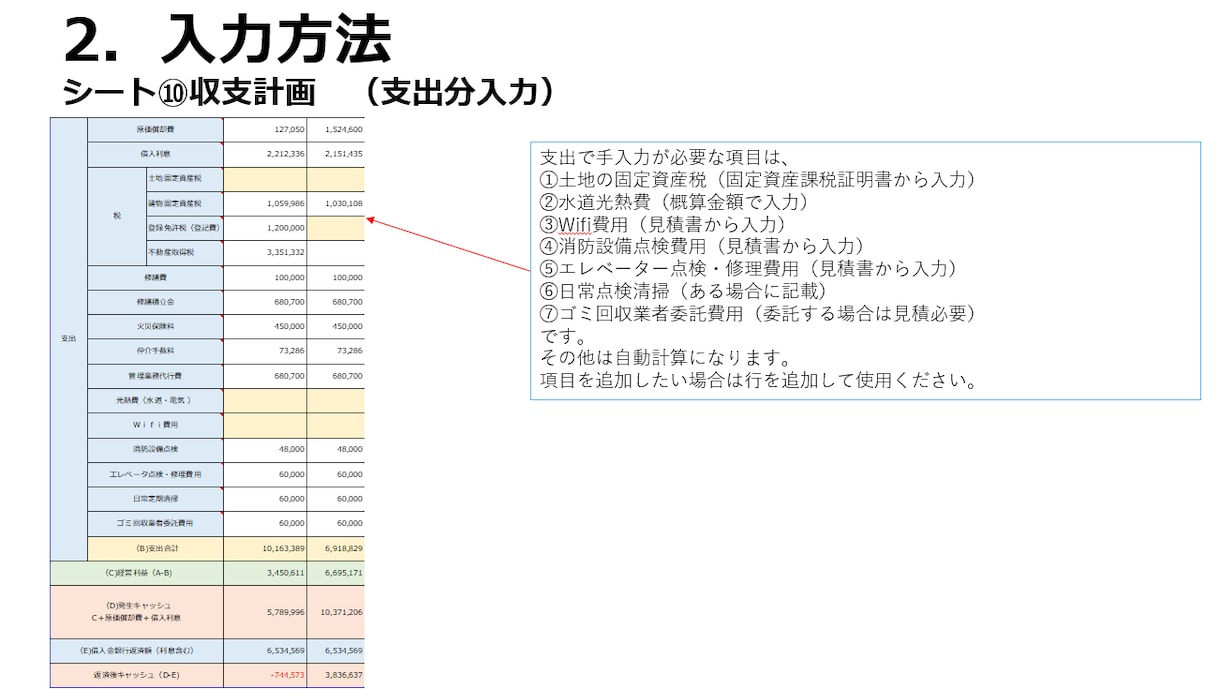The image size is (1220, 689).
Task: Click the (E)借入金銀行返済額 row label
Action: (137, 650)
